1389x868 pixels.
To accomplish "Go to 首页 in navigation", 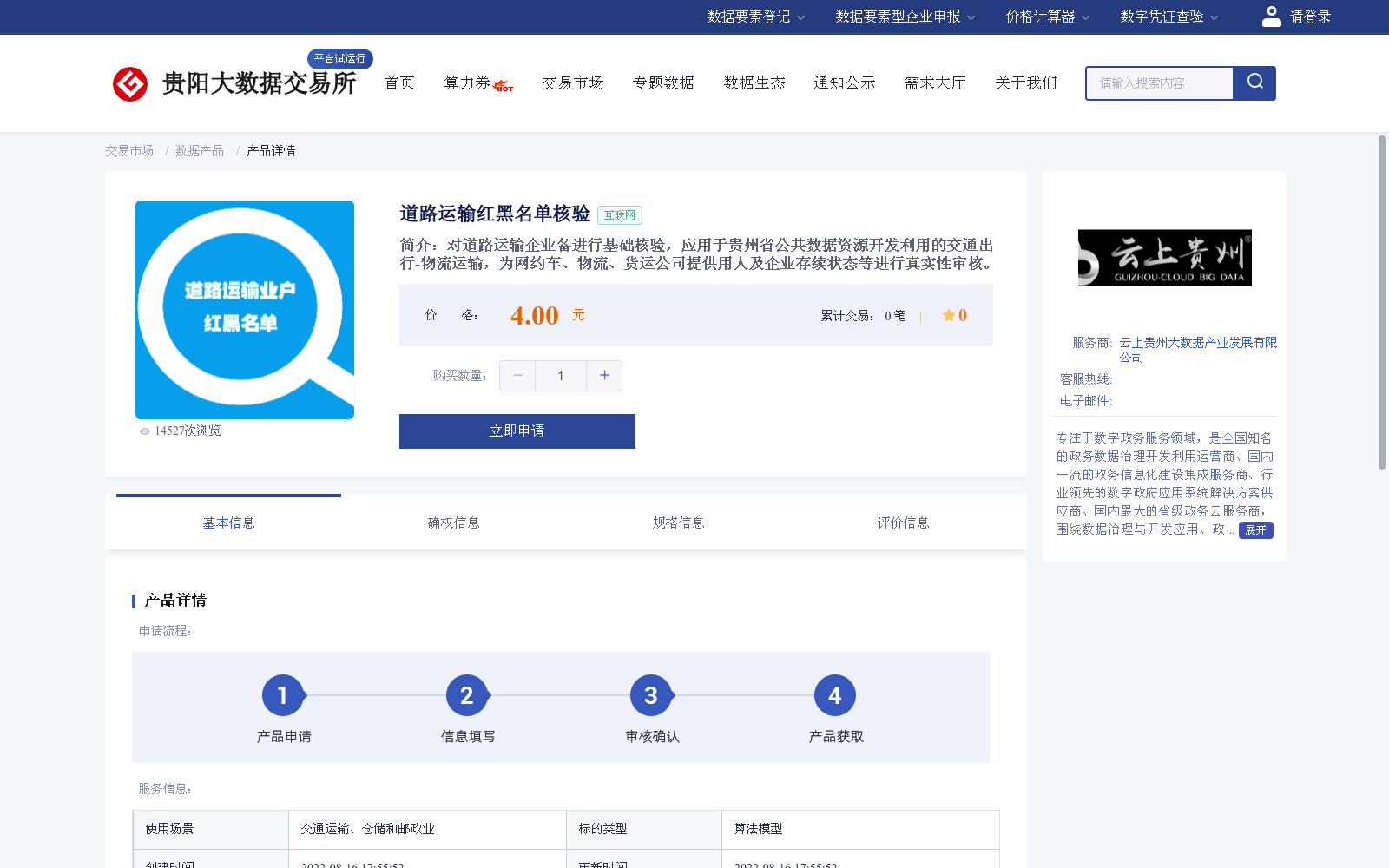I will (x=399, y=83).
